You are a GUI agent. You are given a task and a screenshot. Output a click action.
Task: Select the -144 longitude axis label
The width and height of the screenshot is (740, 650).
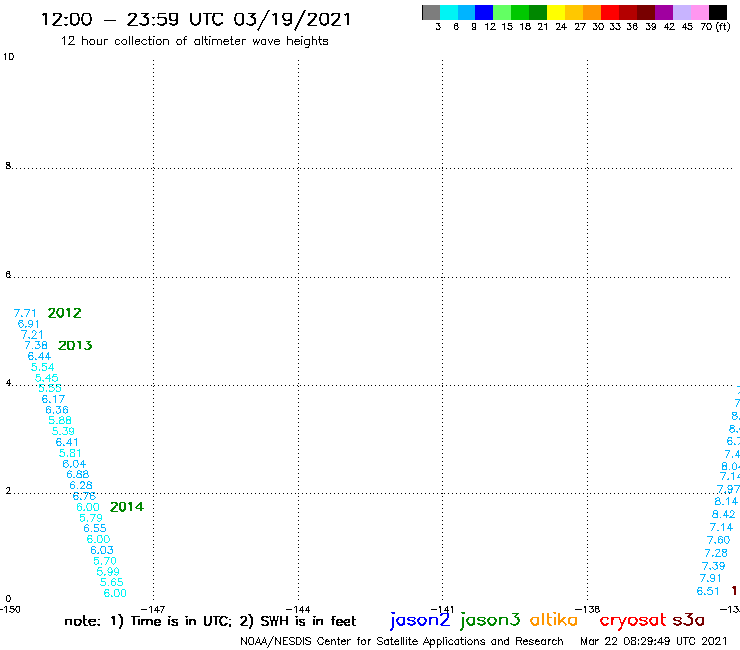(x=298, y=610)
